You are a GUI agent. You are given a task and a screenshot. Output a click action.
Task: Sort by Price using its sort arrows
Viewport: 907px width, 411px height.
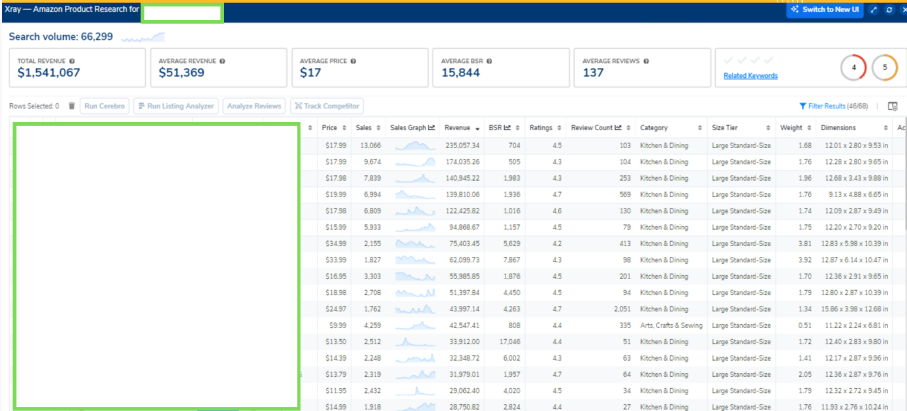pyautogui.click(x=345, y=128)
